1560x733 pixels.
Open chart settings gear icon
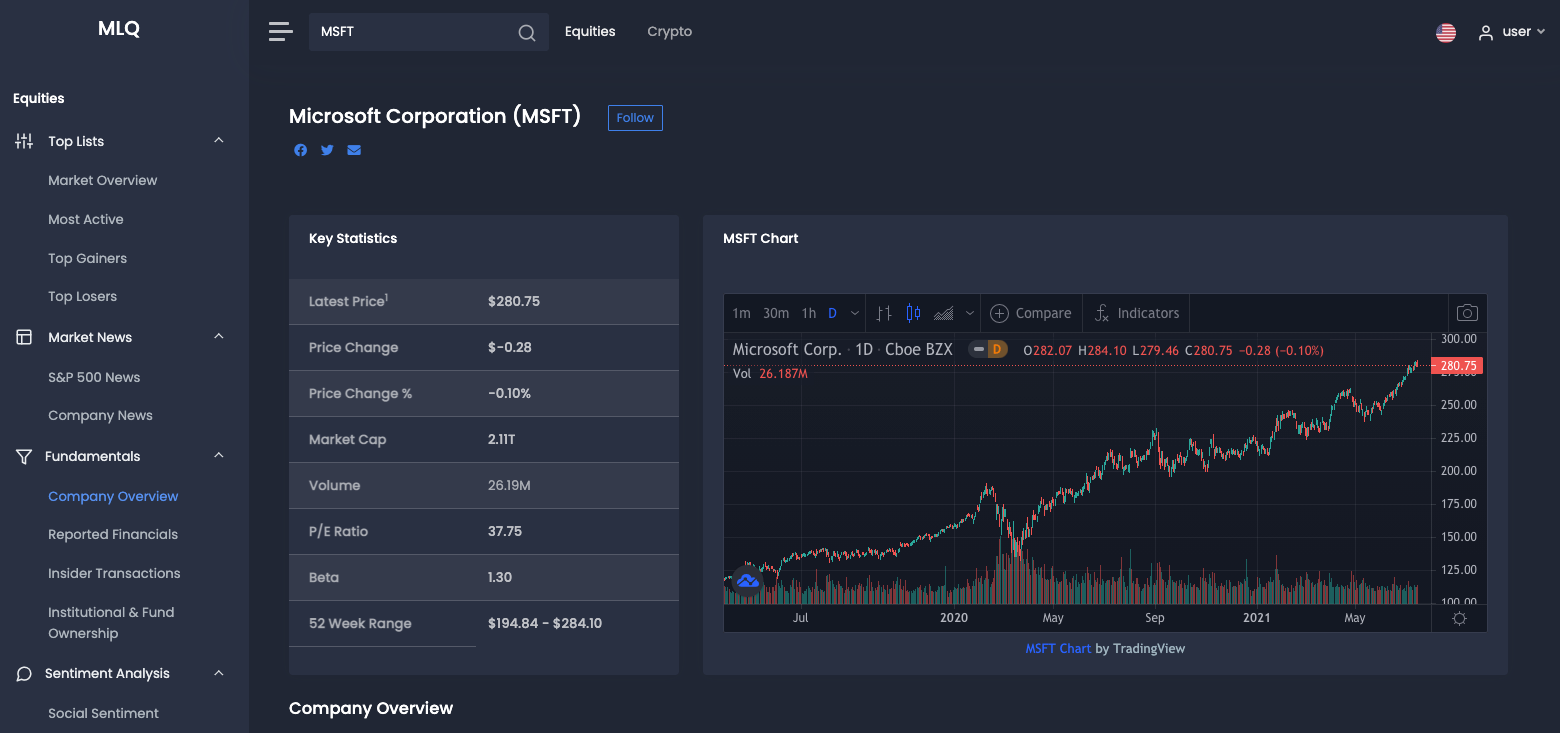pos(1459,618)
